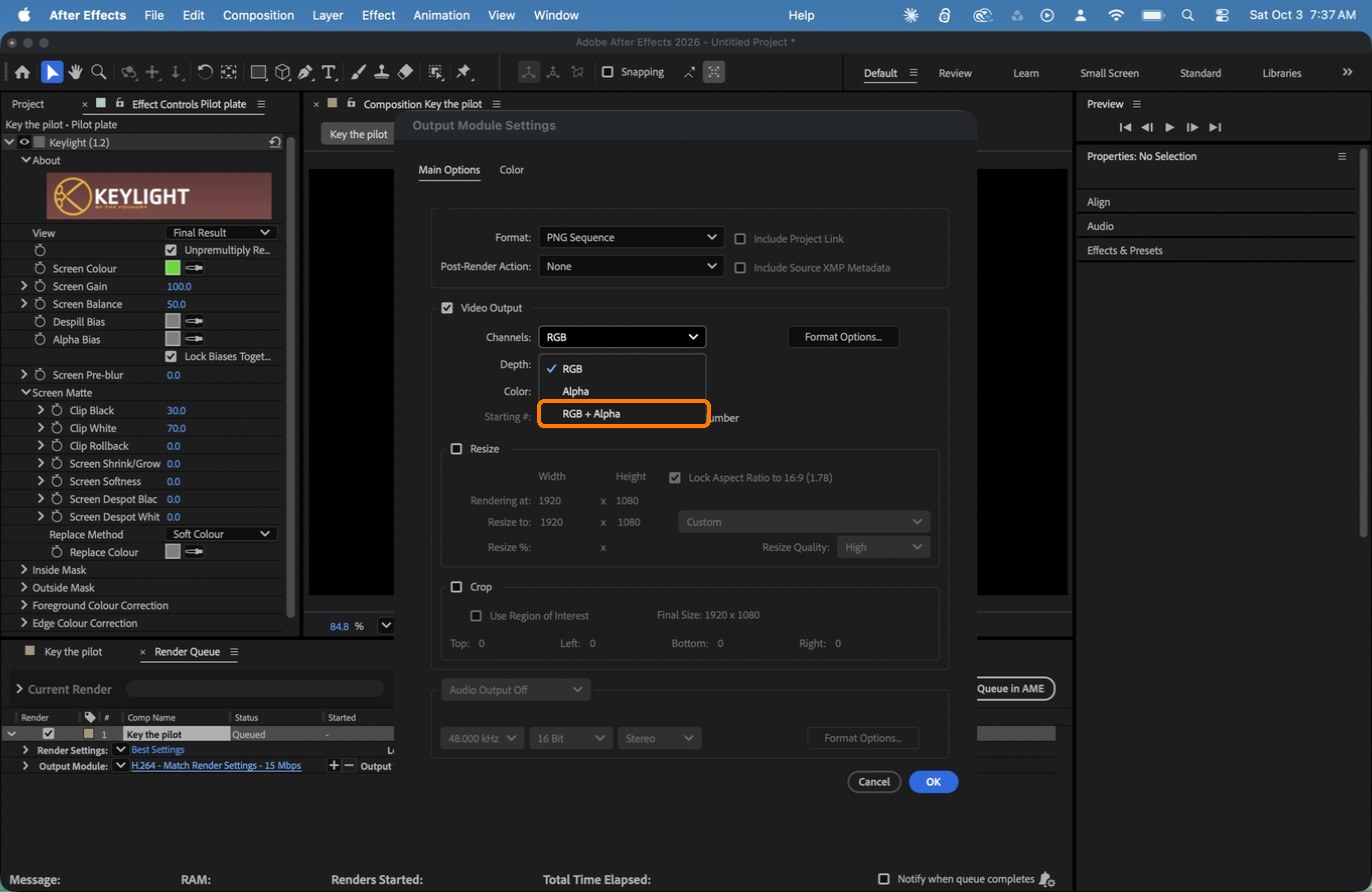Image resolution: width=1372 pixels, height=892 pixels.
Task: Click Play in Preview panel
Action: (x=1169, y=127)
